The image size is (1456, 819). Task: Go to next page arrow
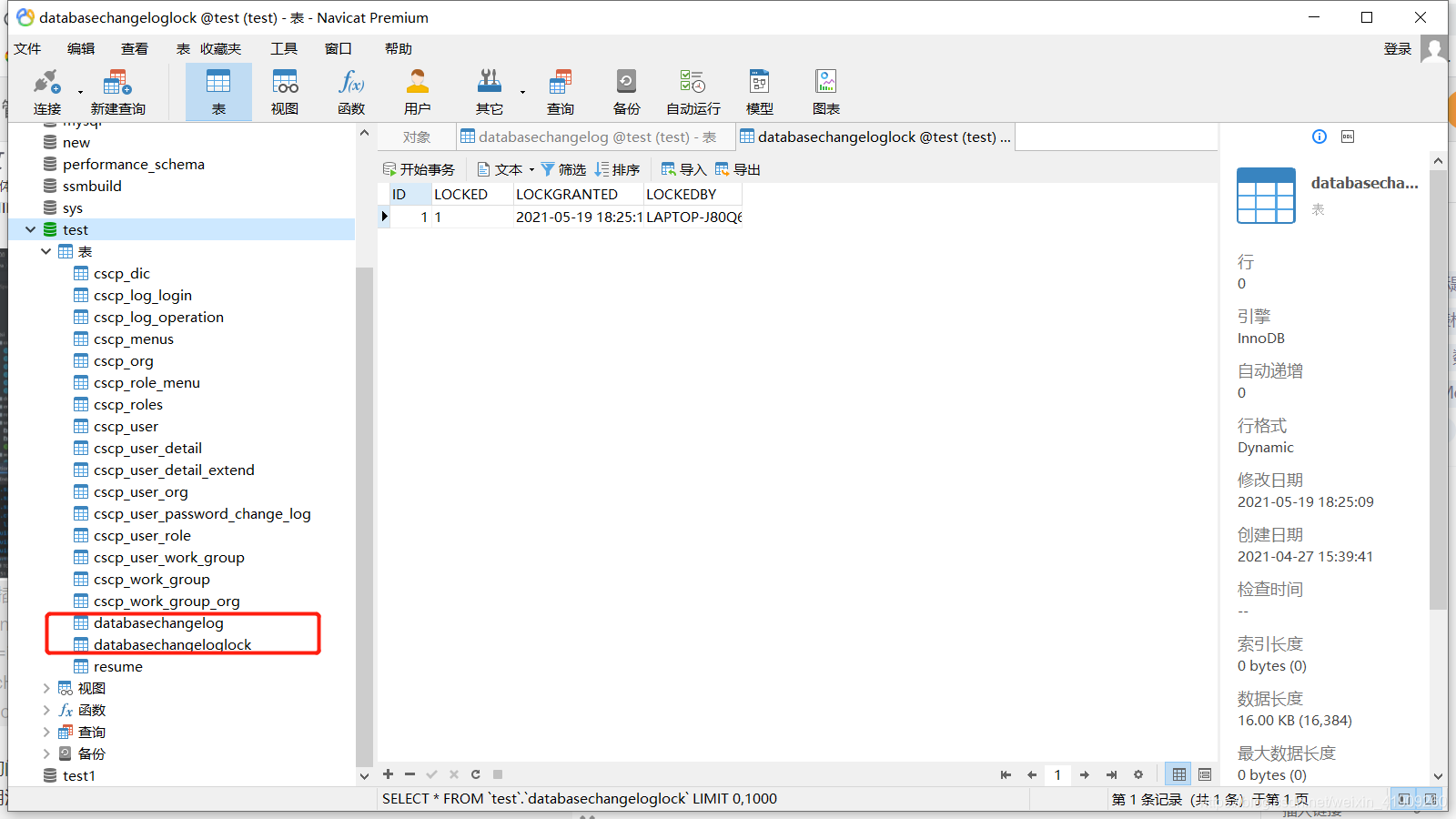pyautogui.click(x=1084, y=774)
